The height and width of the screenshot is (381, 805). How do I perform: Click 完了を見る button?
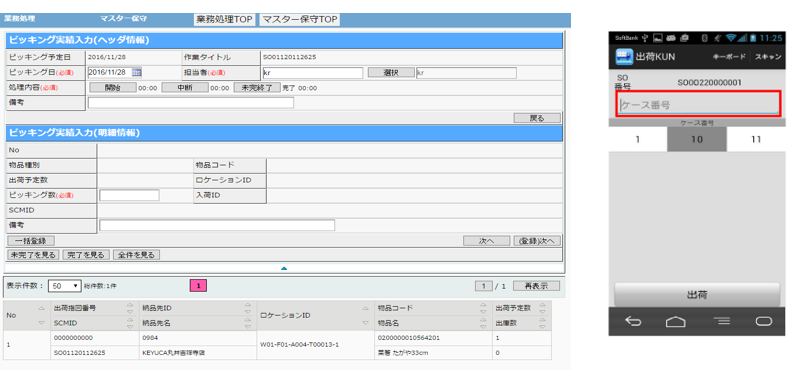tap(86, 255)
